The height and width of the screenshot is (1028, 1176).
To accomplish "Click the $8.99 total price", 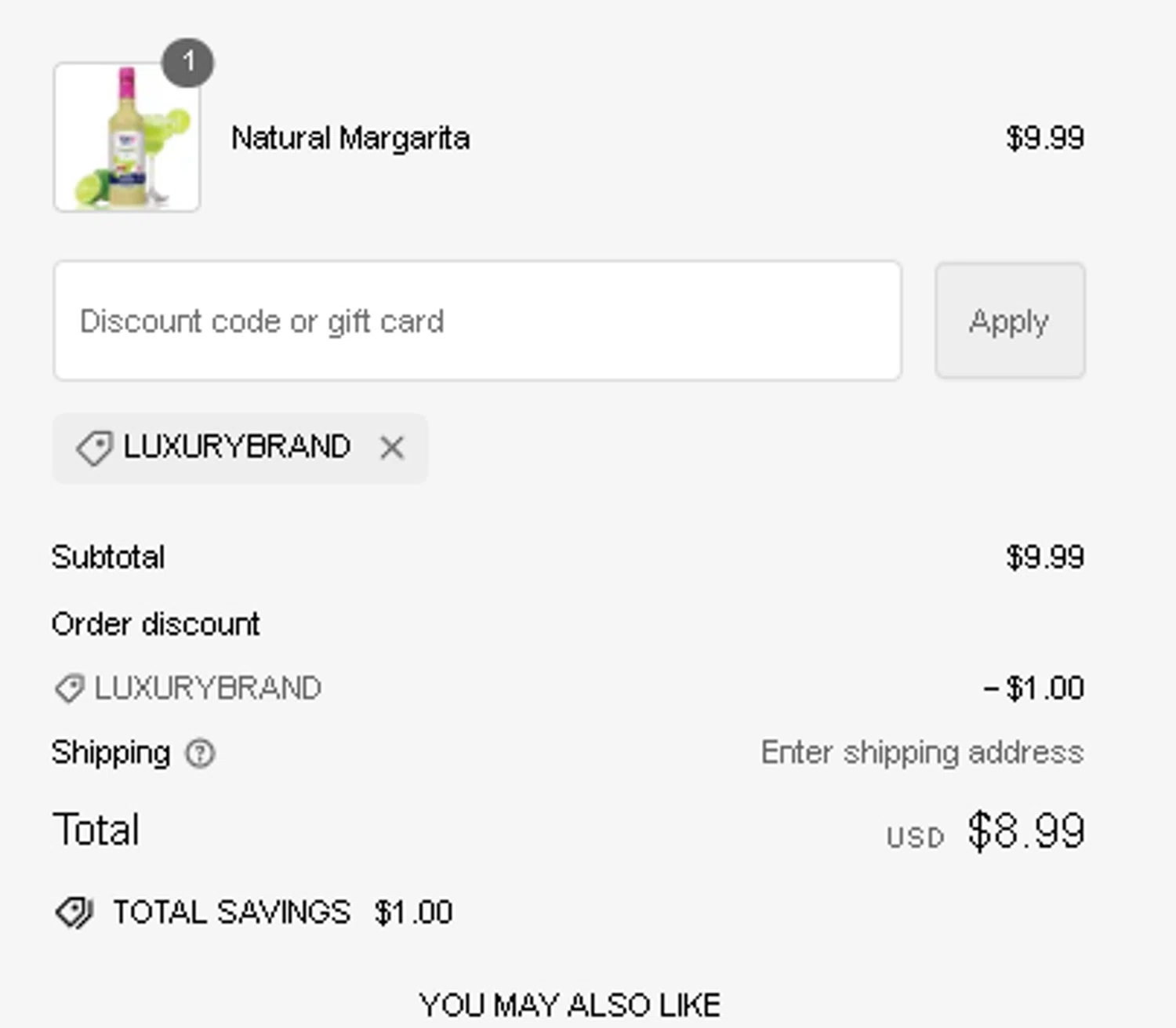I will pyautogui.click(x=1025, y=830).
